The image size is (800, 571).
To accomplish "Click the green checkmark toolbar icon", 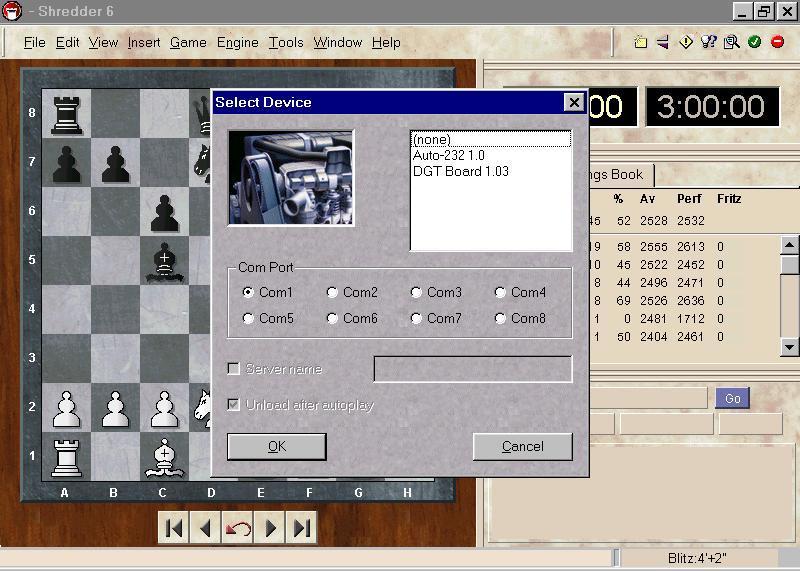I will (x=754, y=42).
